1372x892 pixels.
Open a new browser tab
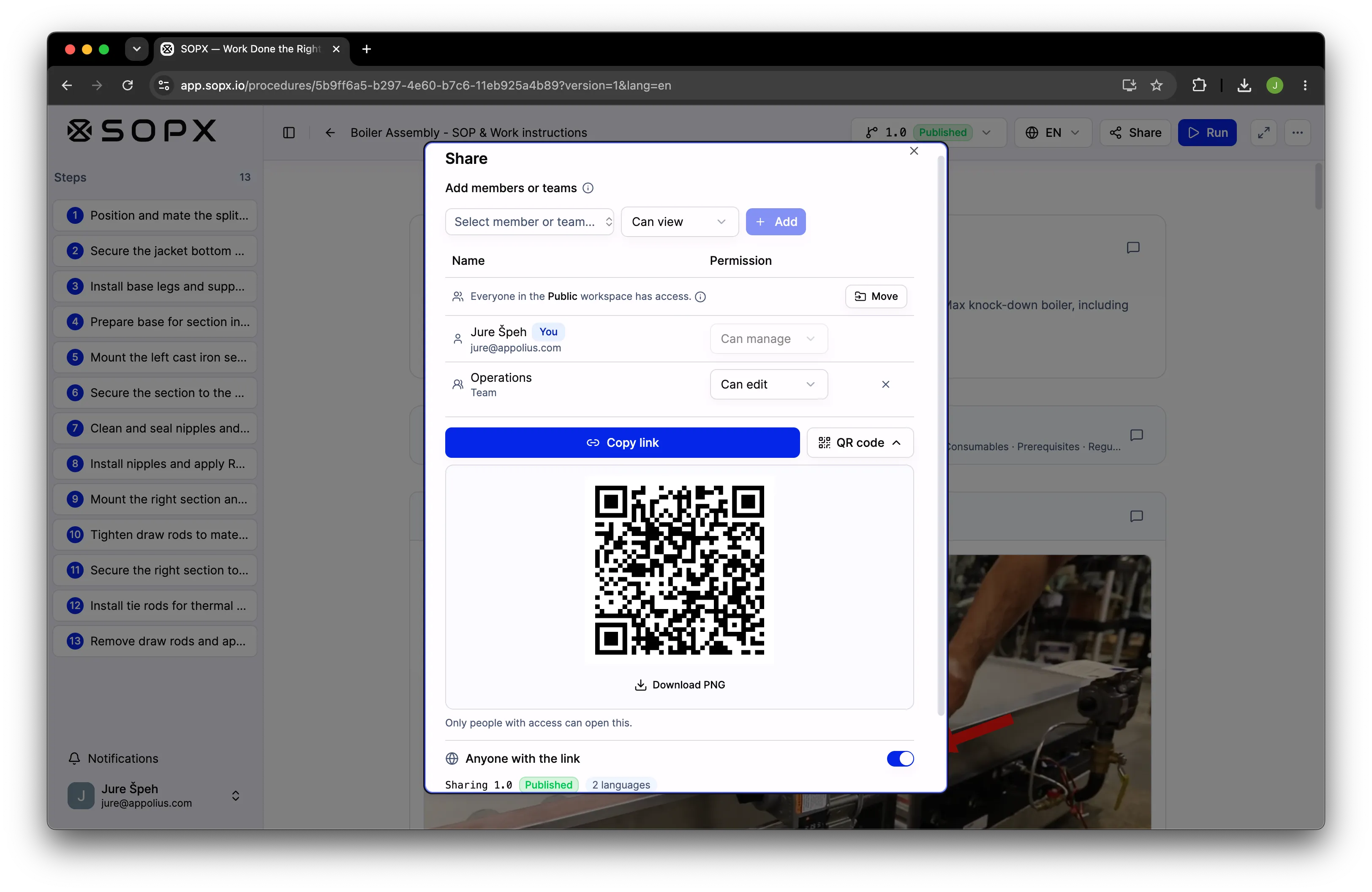[x=367, y=49]
